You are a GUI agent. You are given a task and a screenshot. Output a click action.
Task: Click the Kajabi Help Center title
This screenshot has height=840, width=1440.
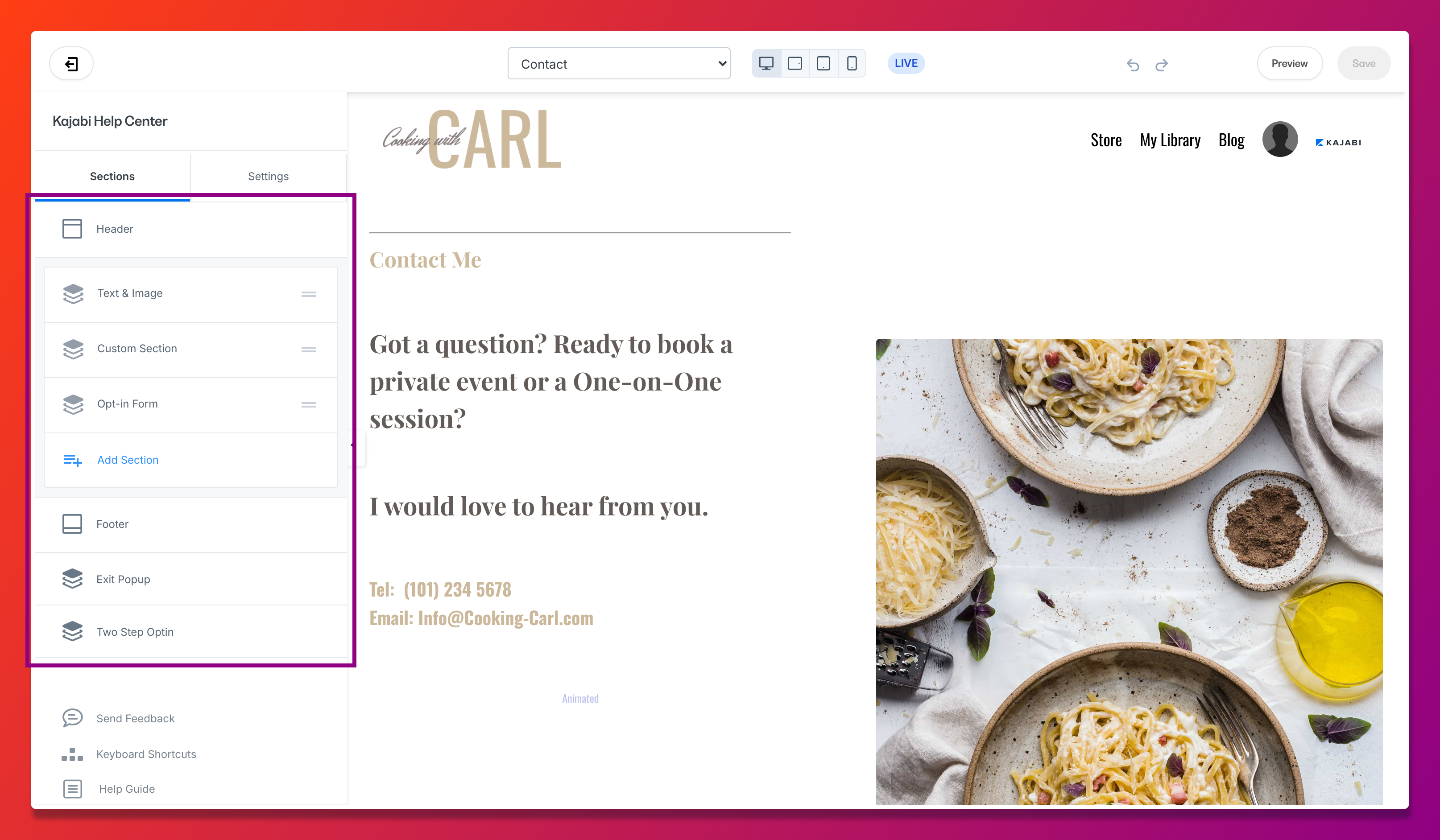click(x=110, y=121)
